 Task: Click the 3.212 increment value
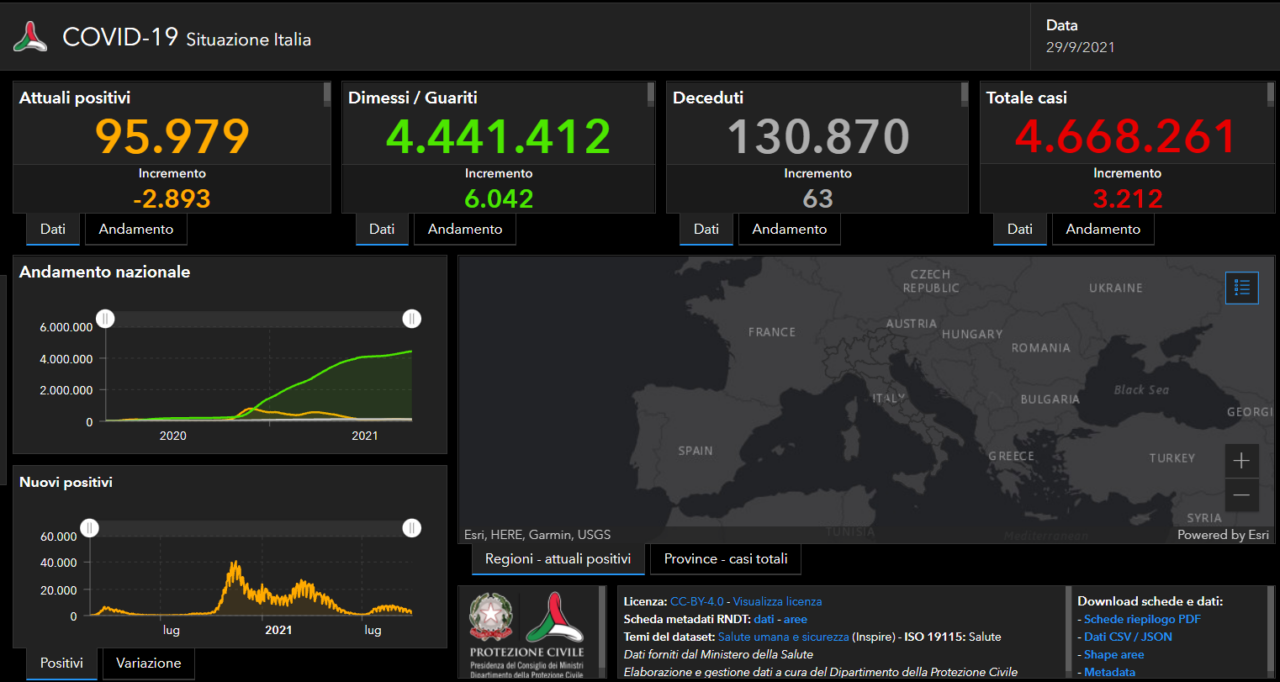pos(1127,198)
